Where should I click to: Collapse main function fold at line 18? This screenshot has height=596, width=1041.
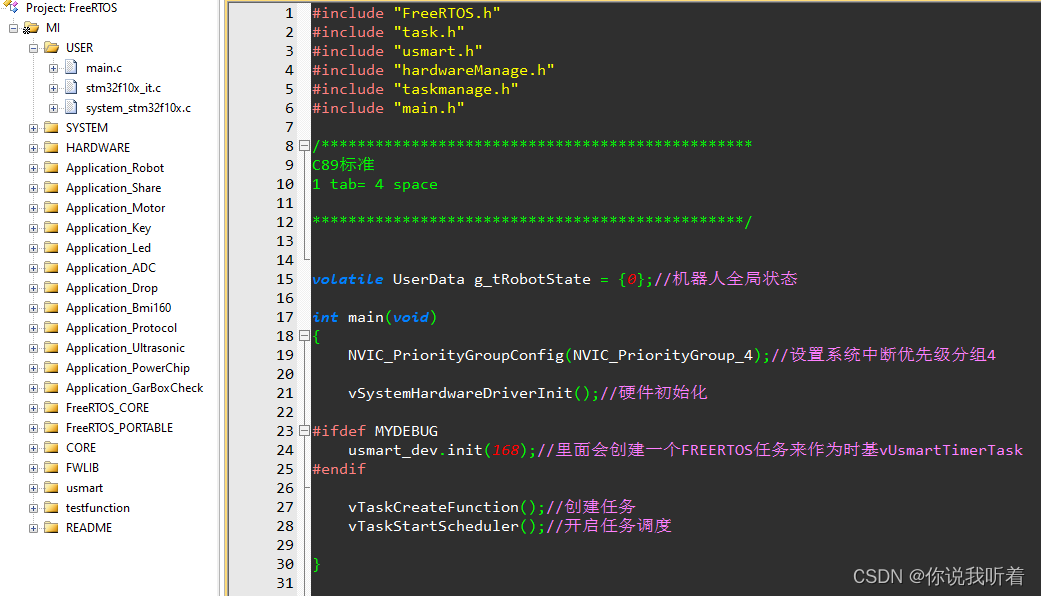[x=304, y=336]
